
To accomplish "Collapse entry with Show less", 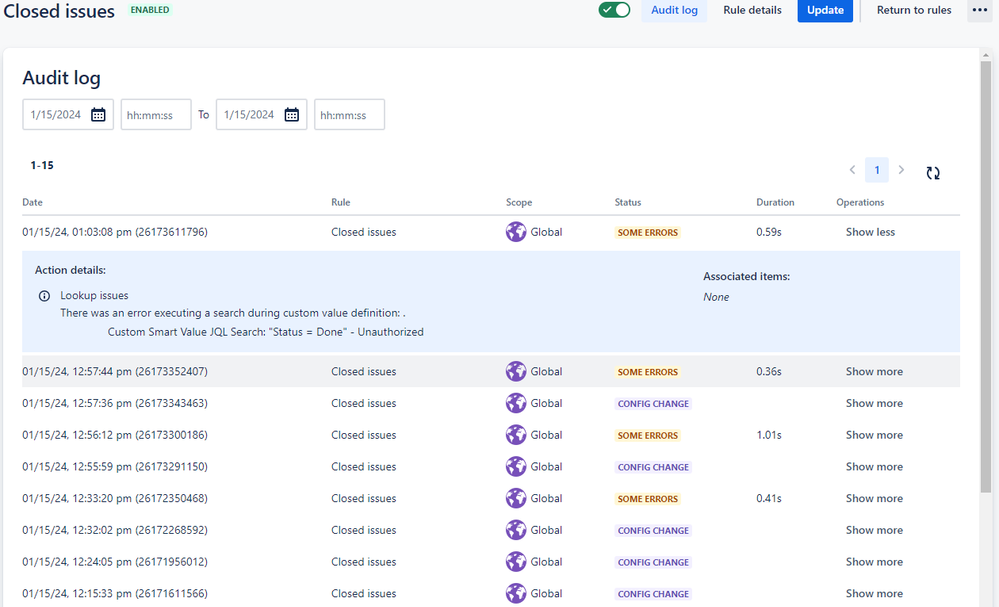I will (870, 232).
